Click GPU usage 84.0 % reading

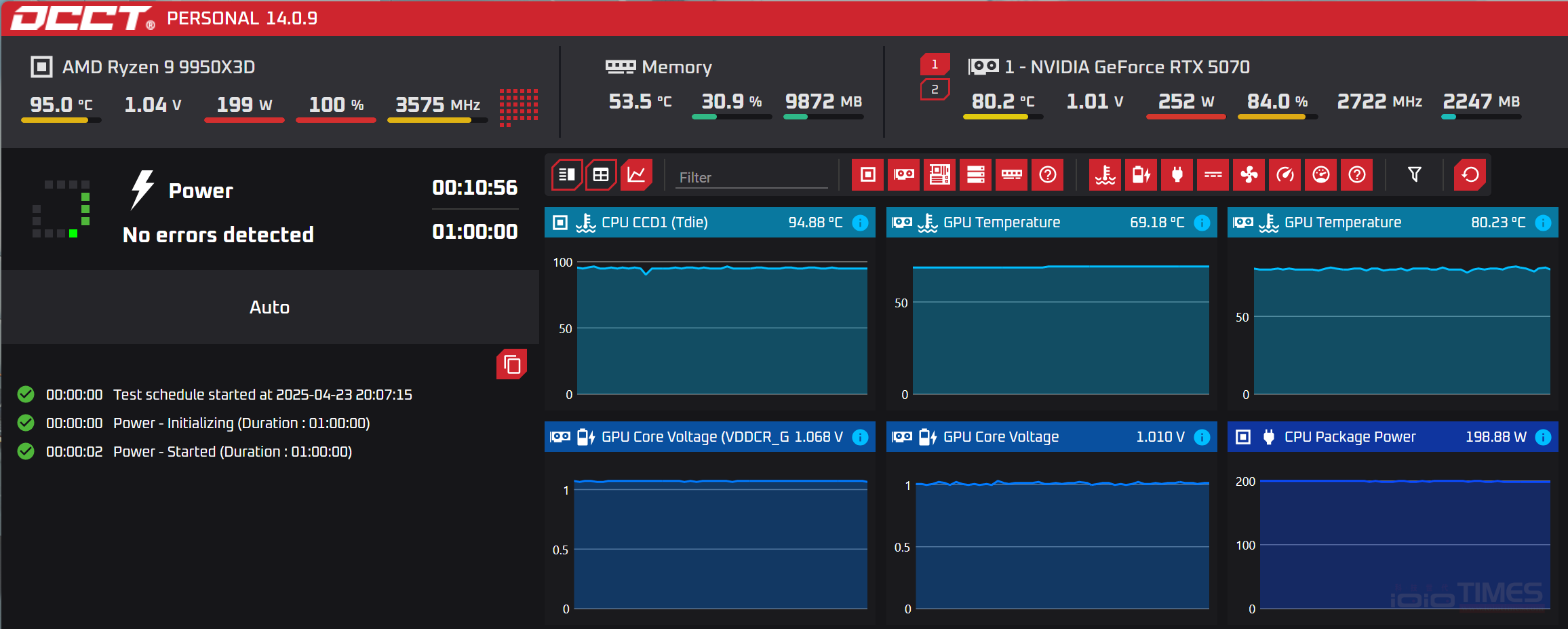pyautogui.click(x=1277, y=102)
